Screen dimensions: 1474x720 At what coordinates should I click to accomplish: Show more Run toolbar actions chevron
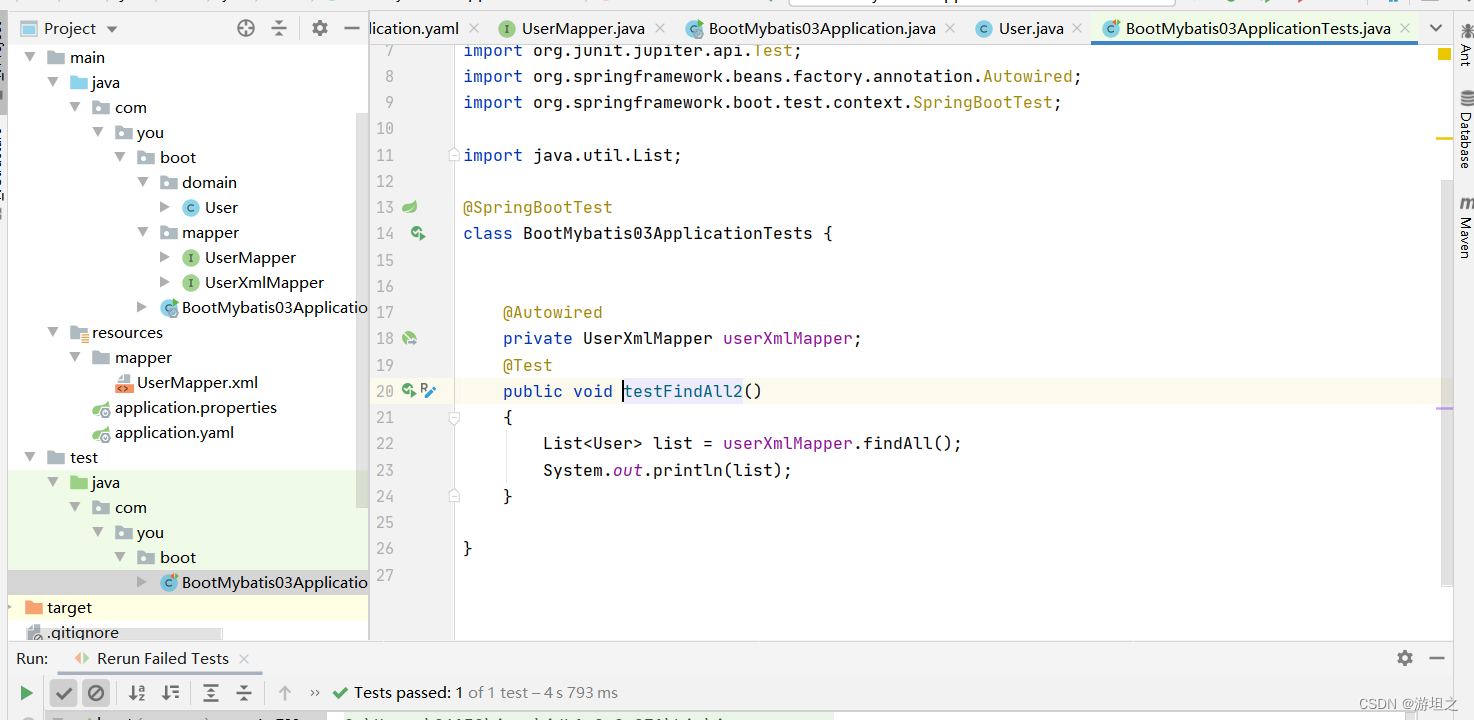(x=315, y=693)
